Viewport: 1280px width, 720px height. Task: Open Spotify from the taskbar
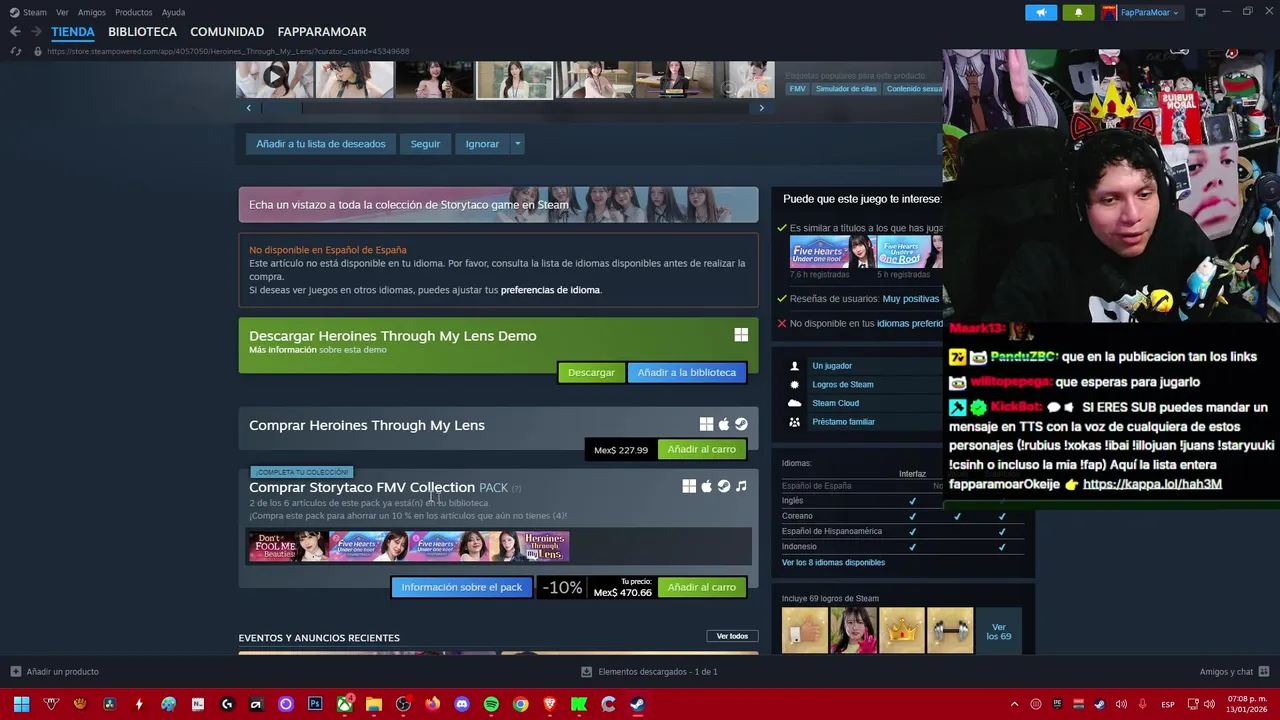pyautogui.click(x=491, y=704)
